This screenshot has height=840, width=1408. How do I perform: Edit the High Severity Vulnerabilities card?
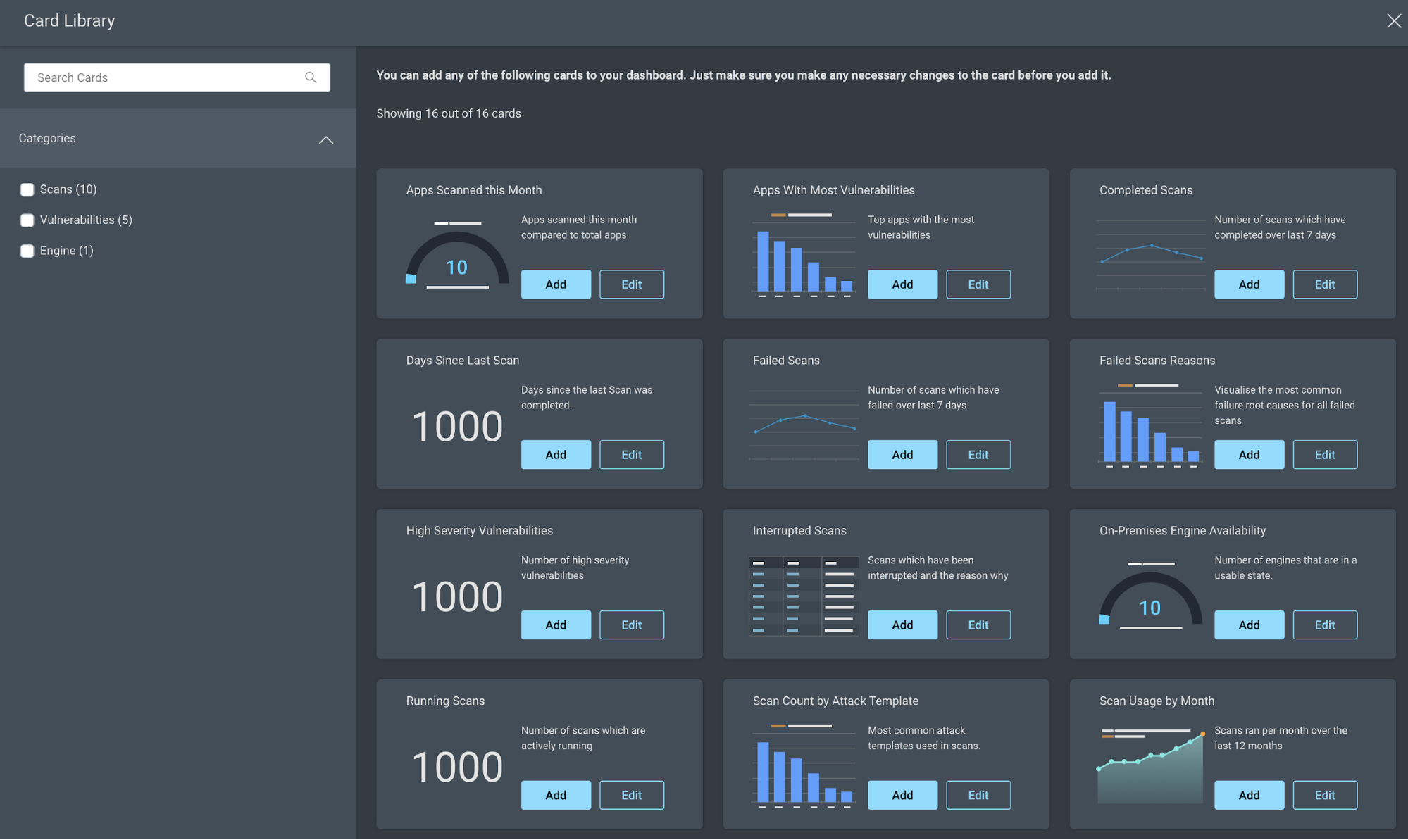coord(631,625)
